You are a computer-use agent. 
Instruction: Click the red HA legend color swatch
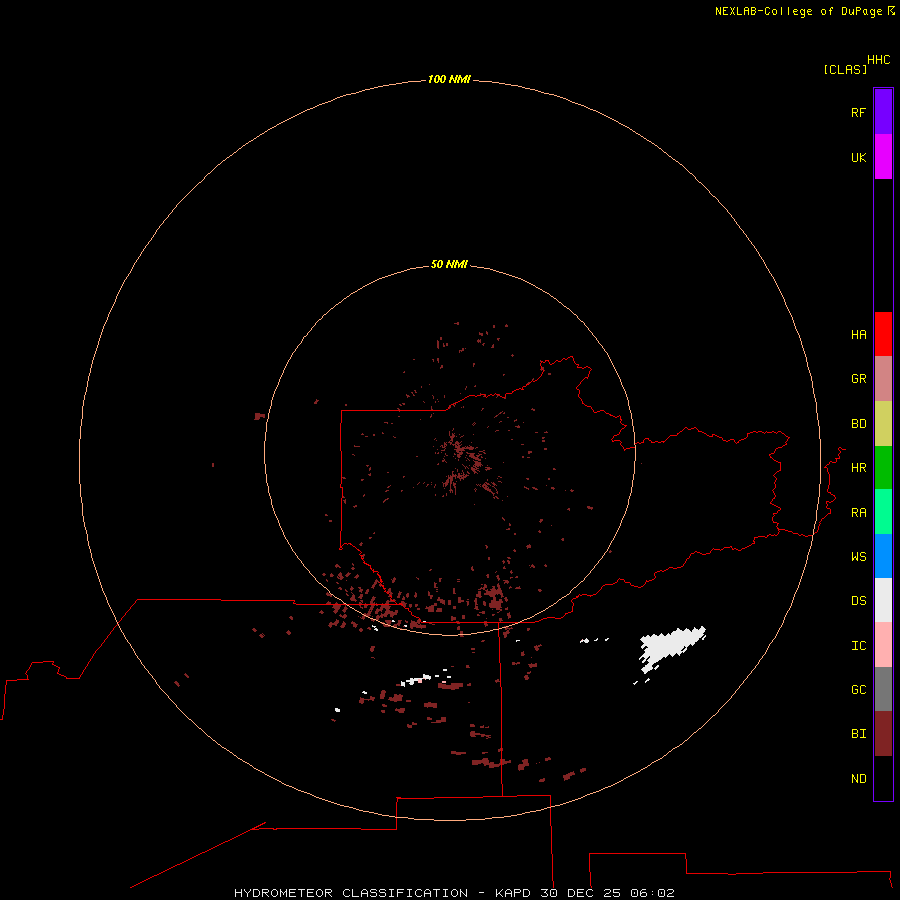pos(883,334)
